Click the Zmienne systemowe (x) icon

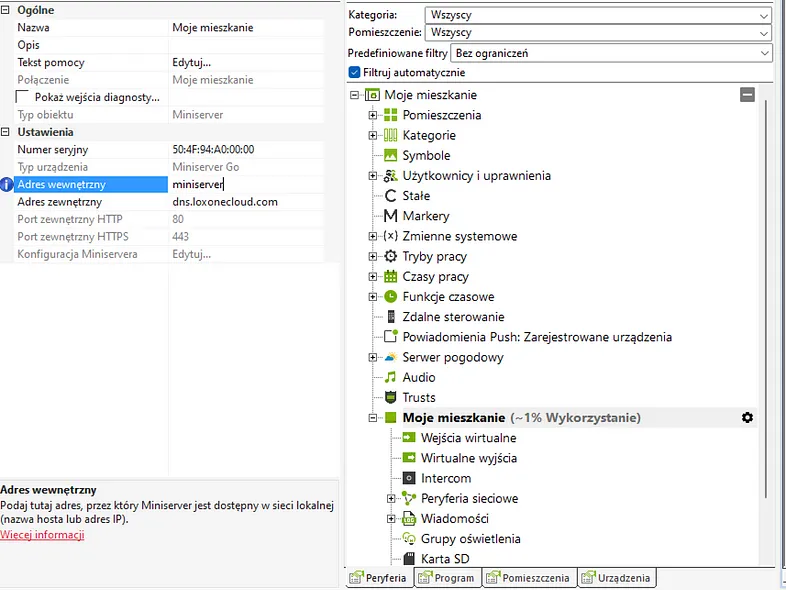(x=390, y=236)
